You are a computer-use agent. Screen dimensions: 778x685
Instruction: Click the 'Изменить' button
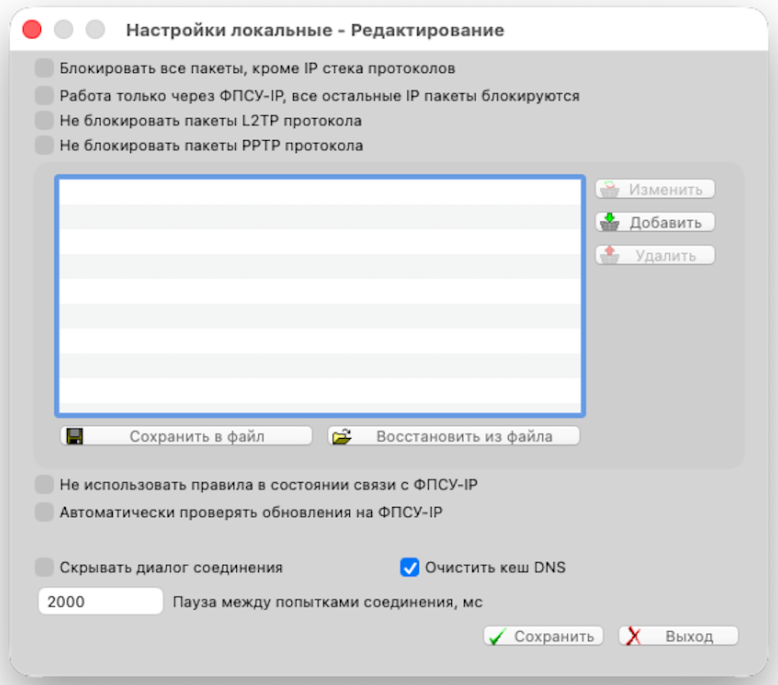(x=655, y=189)
